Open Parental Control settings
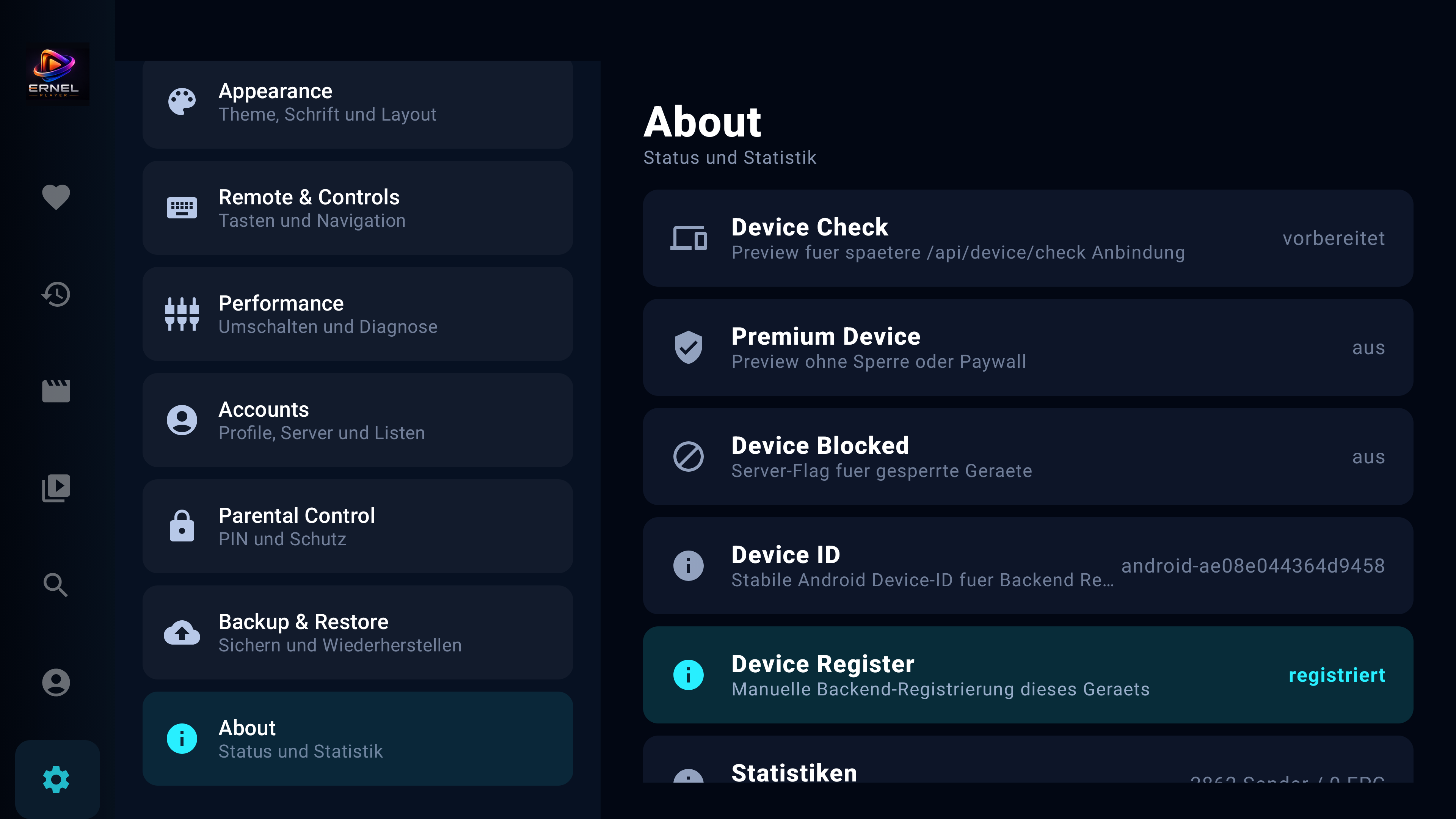 coord(358,527)
